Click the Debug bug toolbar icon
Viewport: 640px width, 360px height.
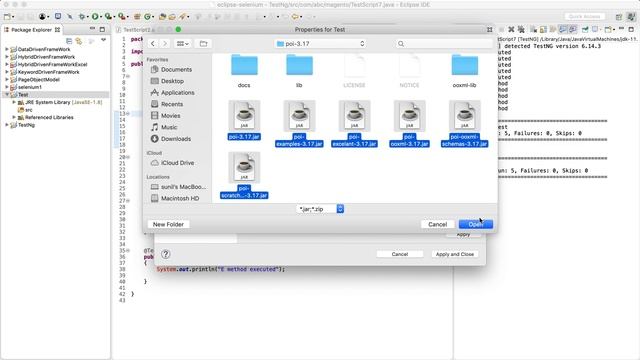pos(82,17)
